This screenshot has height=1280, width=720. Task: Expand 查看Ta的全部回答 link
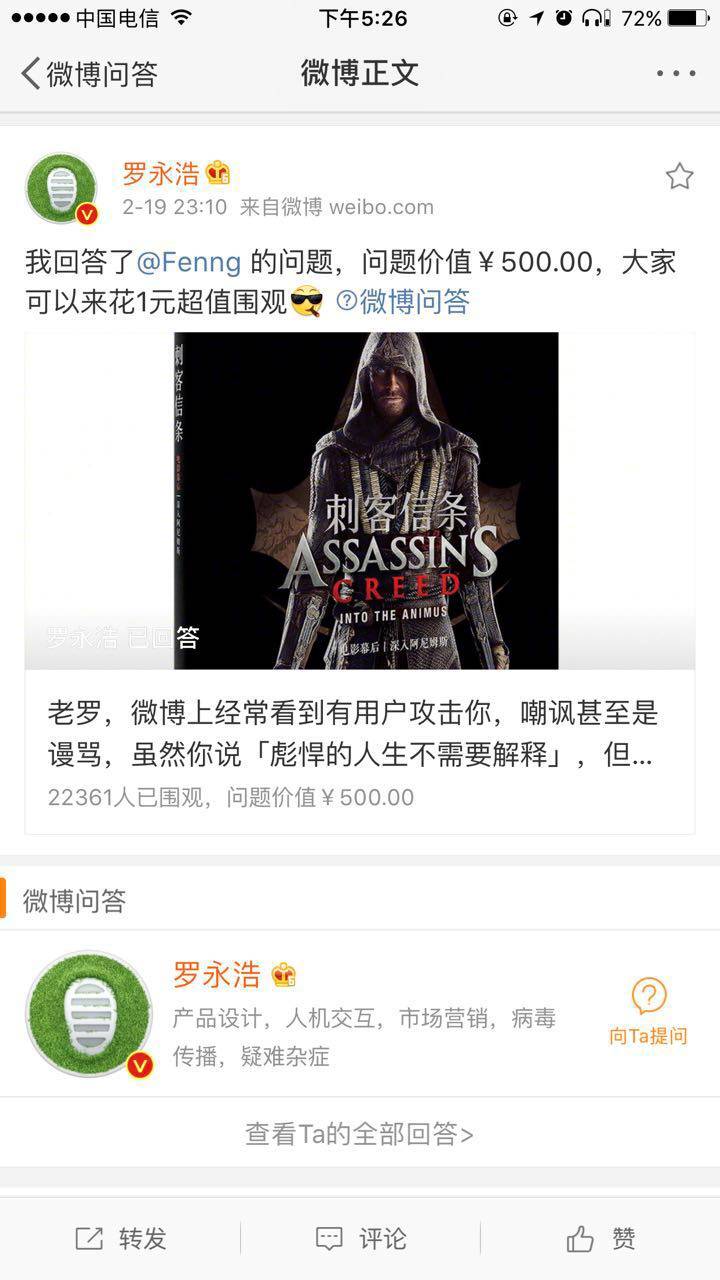[360, 1133]
